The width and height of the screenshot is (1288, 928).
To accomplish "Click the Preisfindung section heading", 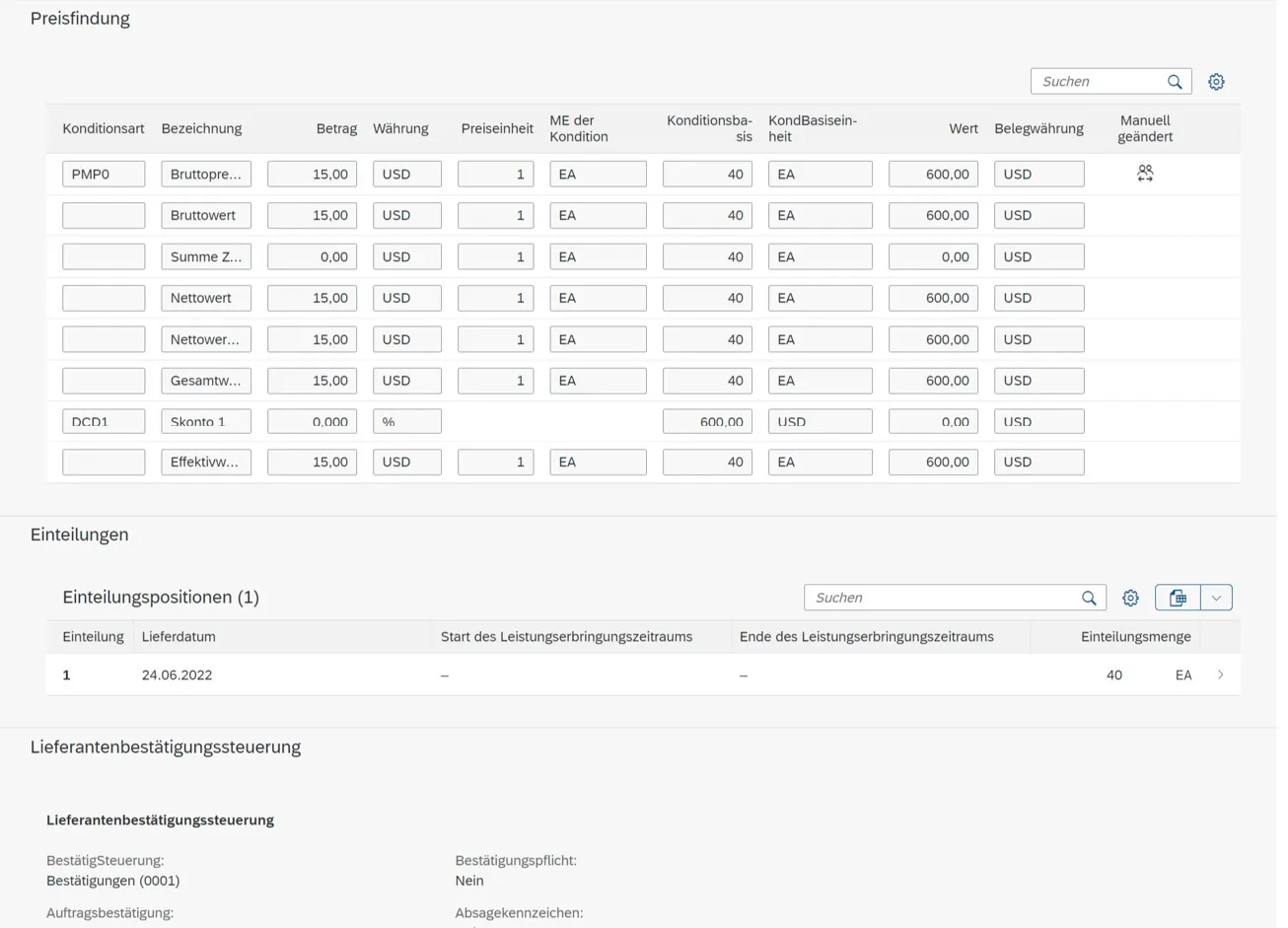I will pyautogui.click(x=80, y=18).
